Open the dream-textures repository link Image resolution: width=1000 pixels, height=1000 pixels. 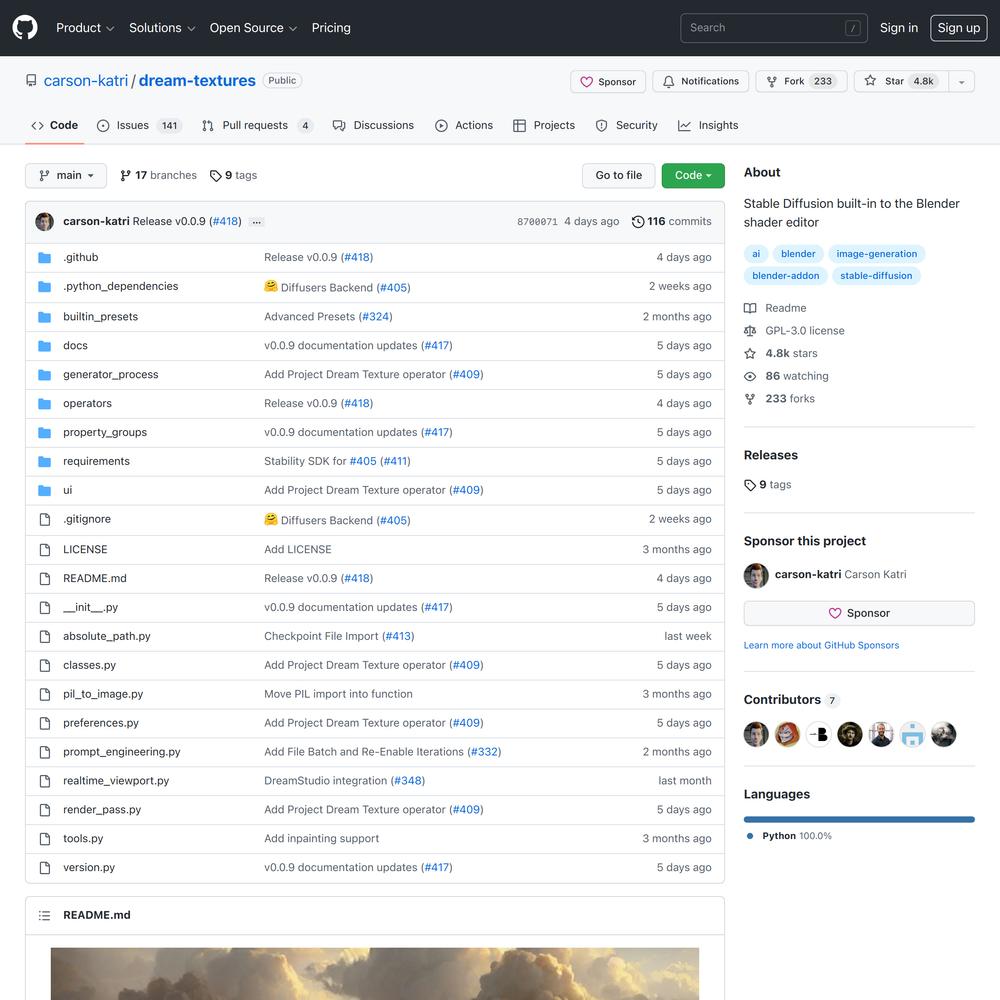tap(197, 80)
